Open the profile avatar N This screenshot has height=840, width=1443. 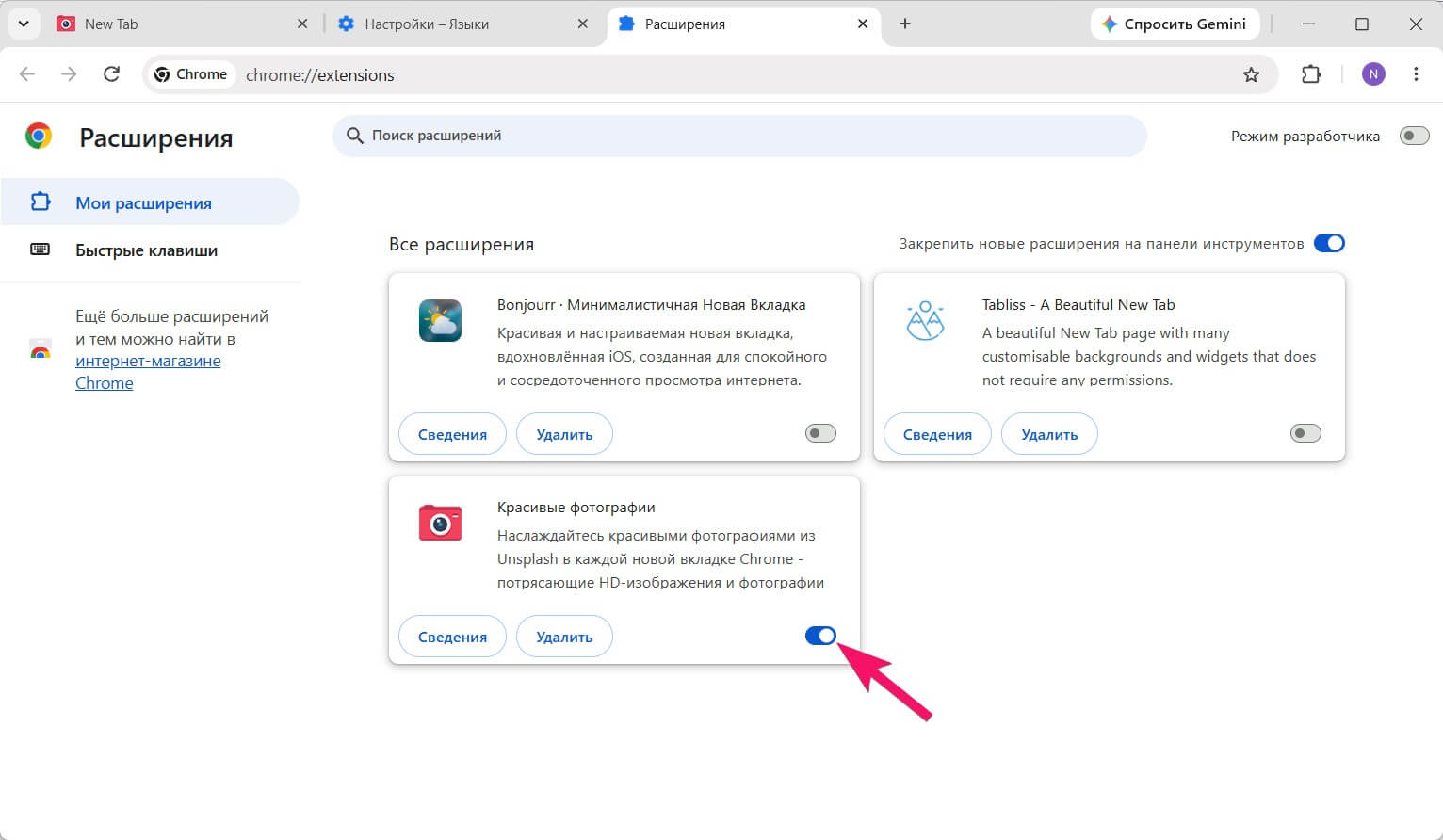point(1373,74)
